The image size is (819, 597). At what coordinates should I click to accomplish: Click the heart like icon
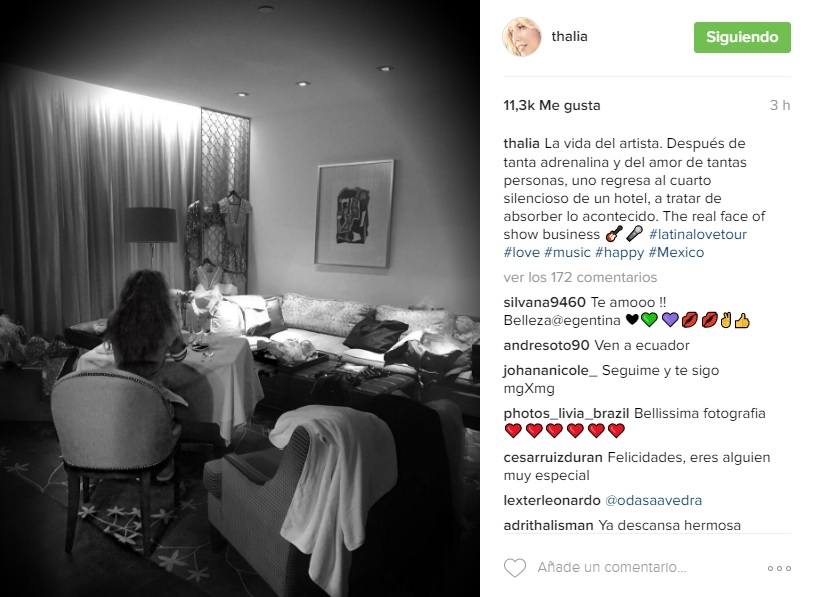tap(514, 568)
